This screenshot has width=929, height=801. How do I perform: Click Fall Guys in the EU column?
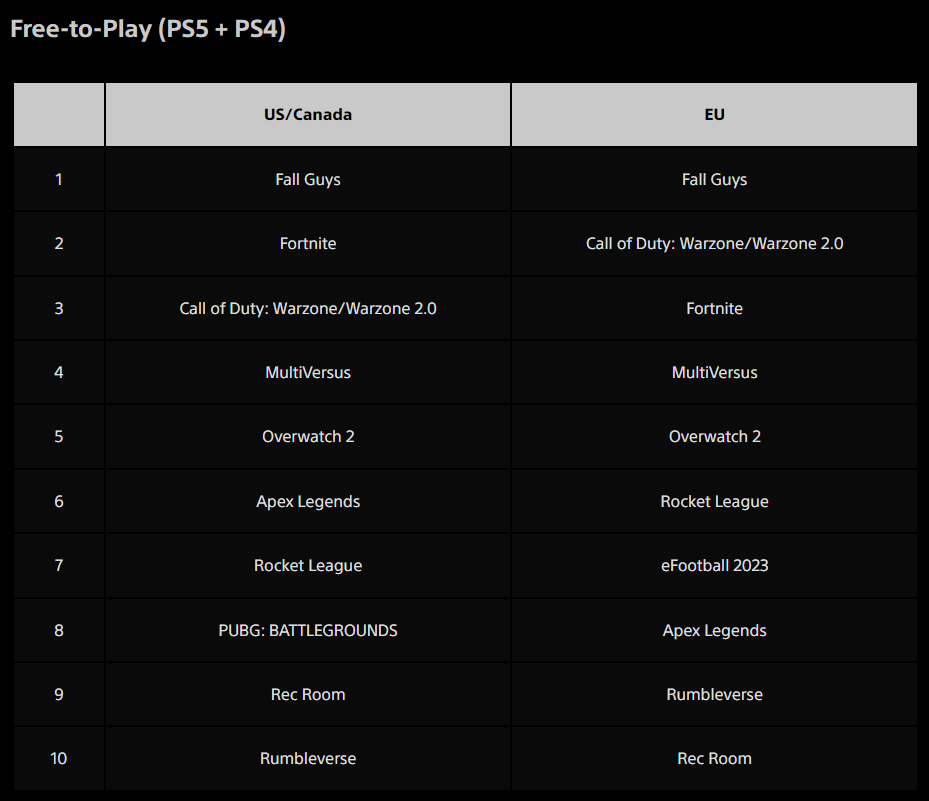[714, 180]
